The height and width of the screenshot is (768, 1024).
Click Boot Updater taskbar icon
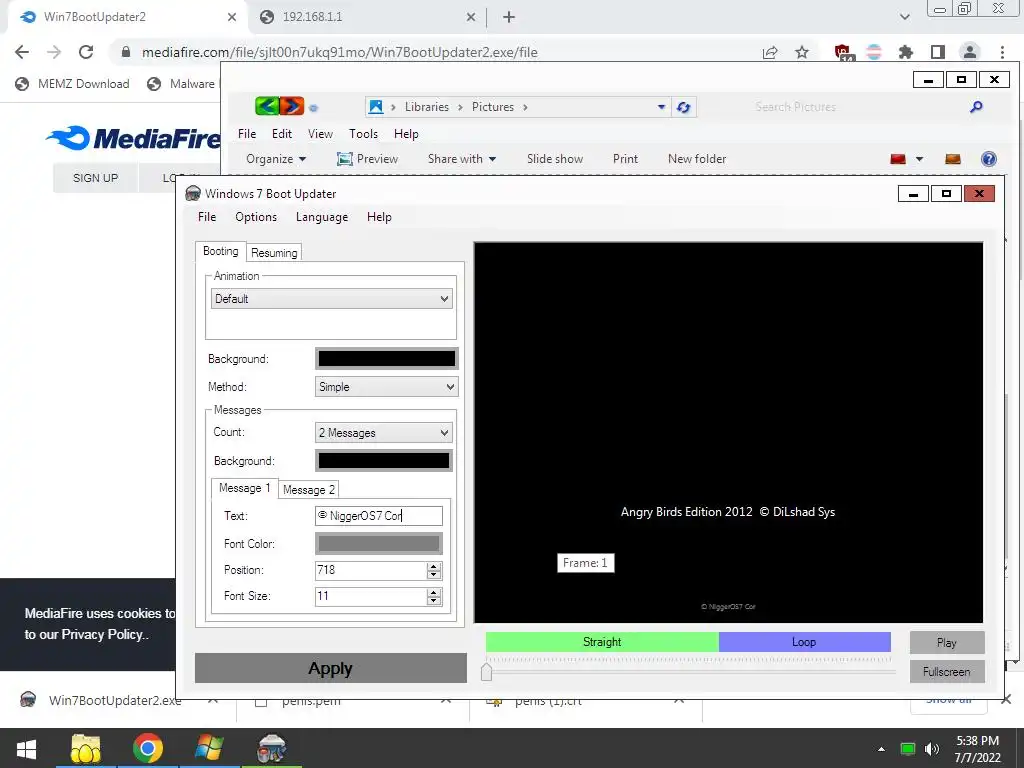click(x=272, y=748)
